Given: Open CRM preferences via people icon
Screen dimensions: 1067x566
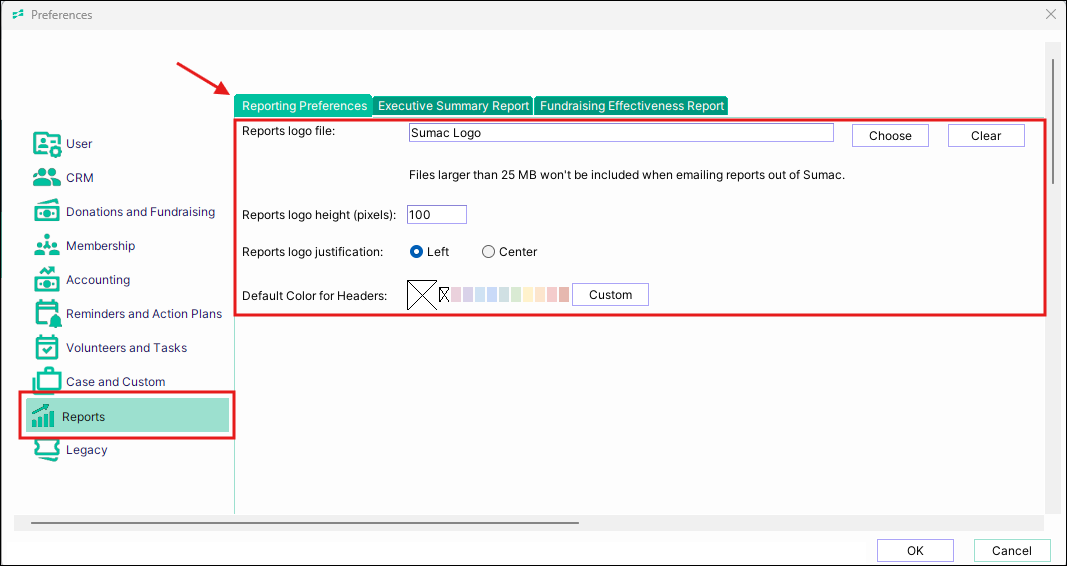Looking at the screenshot, I should 47,178.
